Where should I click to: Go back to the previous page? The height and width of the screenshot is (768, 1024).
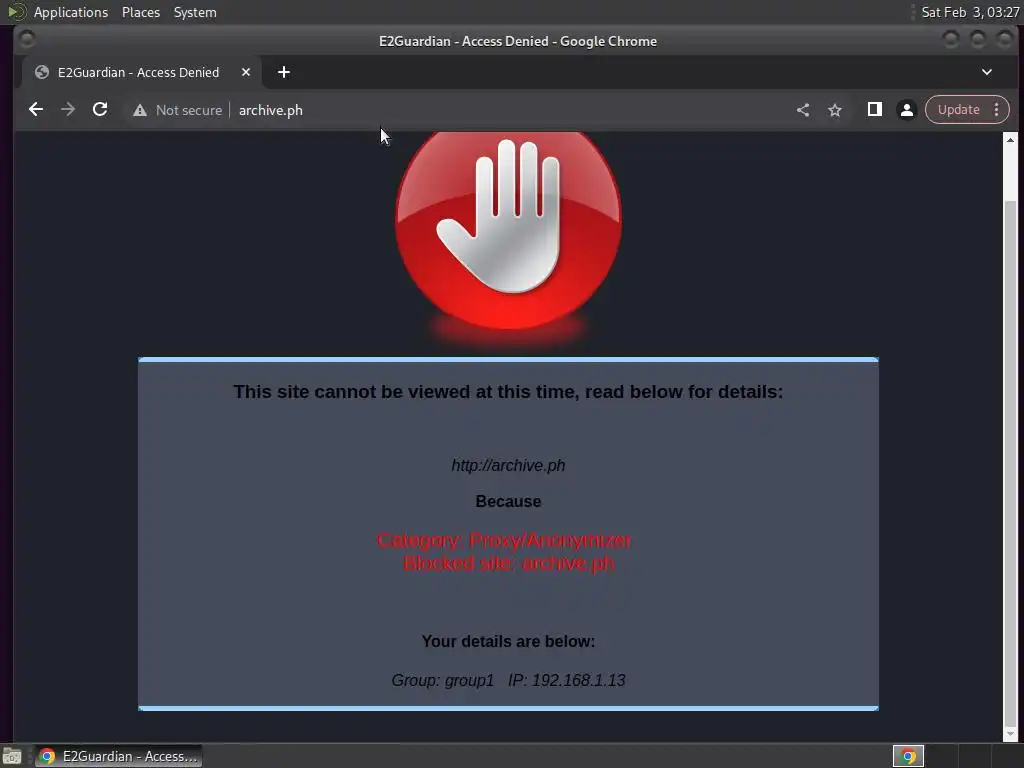[36, 110]
